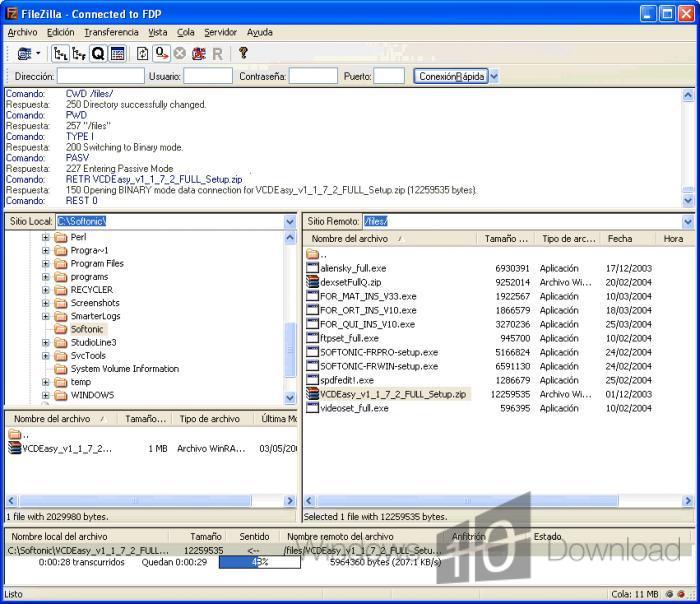Open the Edición menu

61,32
